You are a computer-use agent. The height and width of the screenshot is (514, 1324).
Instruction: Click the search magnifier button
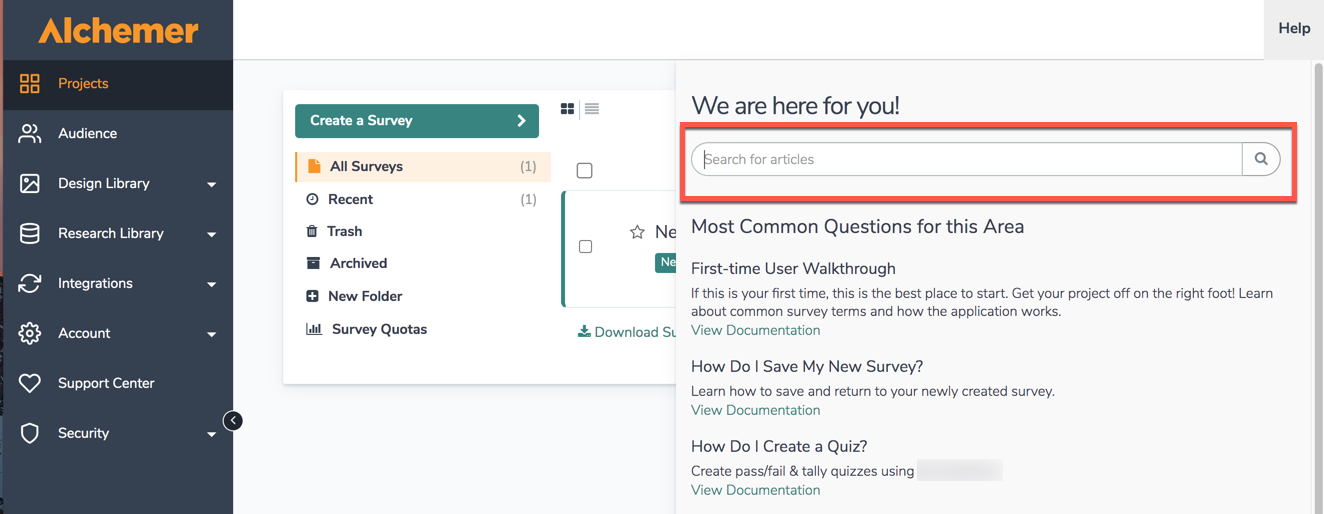pyautogui.click(x=1261, y=159)
